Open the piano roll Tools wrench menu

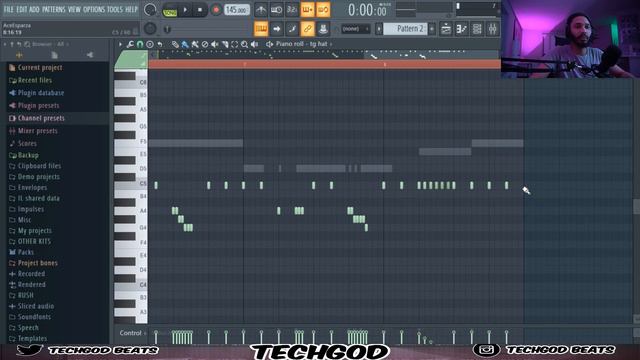tap(130, 44)
